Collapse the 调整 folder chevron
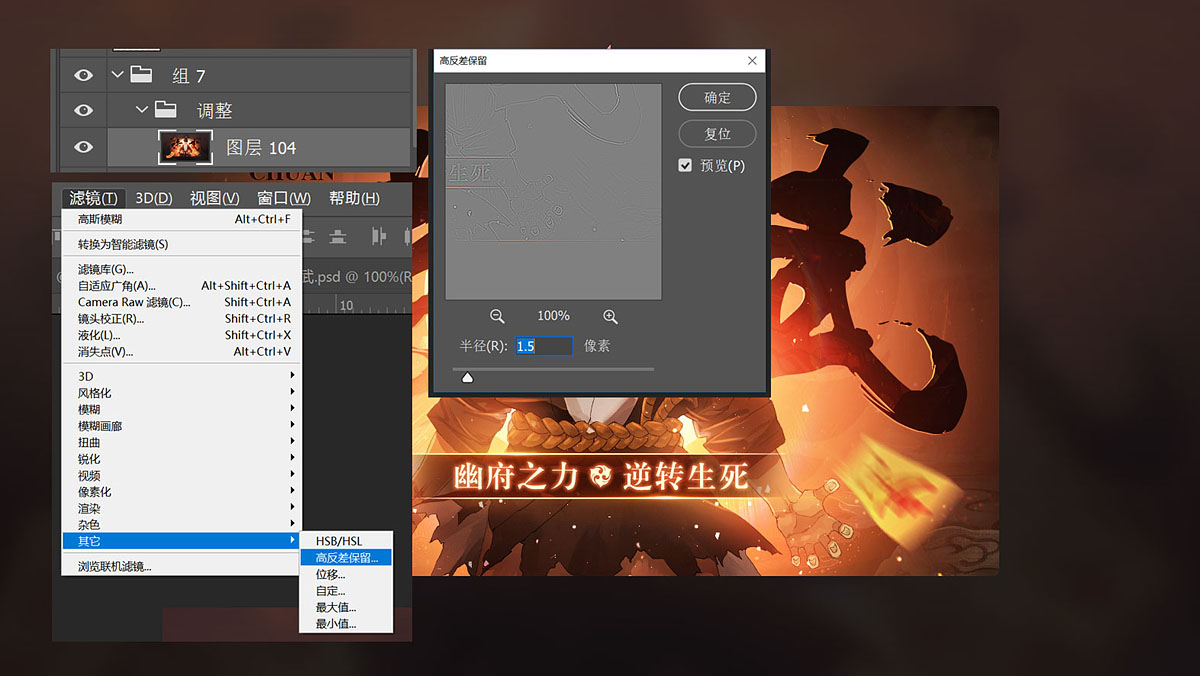Screen dimensions: 1200x676 click(x=141, y=109)
